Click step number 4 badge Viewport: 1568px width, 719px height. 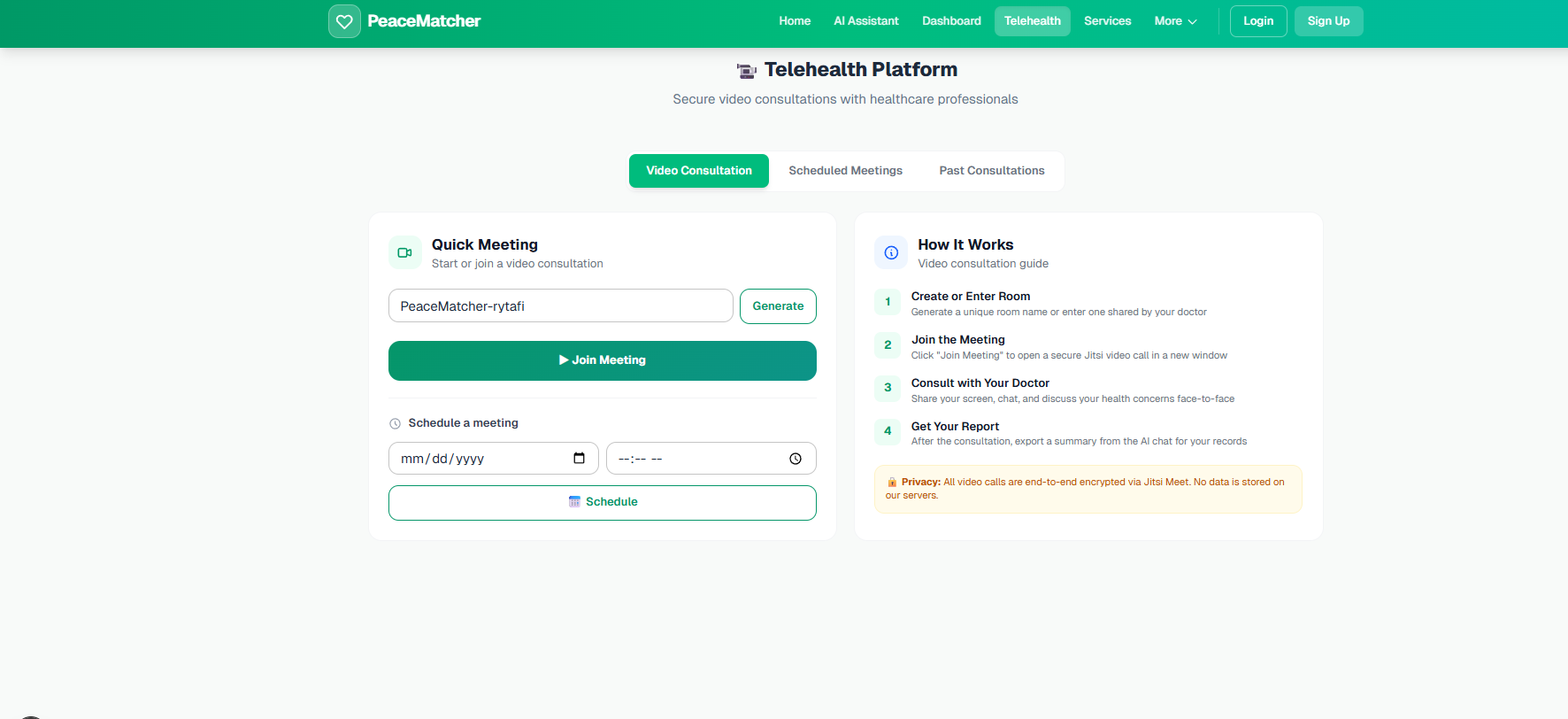888,431
